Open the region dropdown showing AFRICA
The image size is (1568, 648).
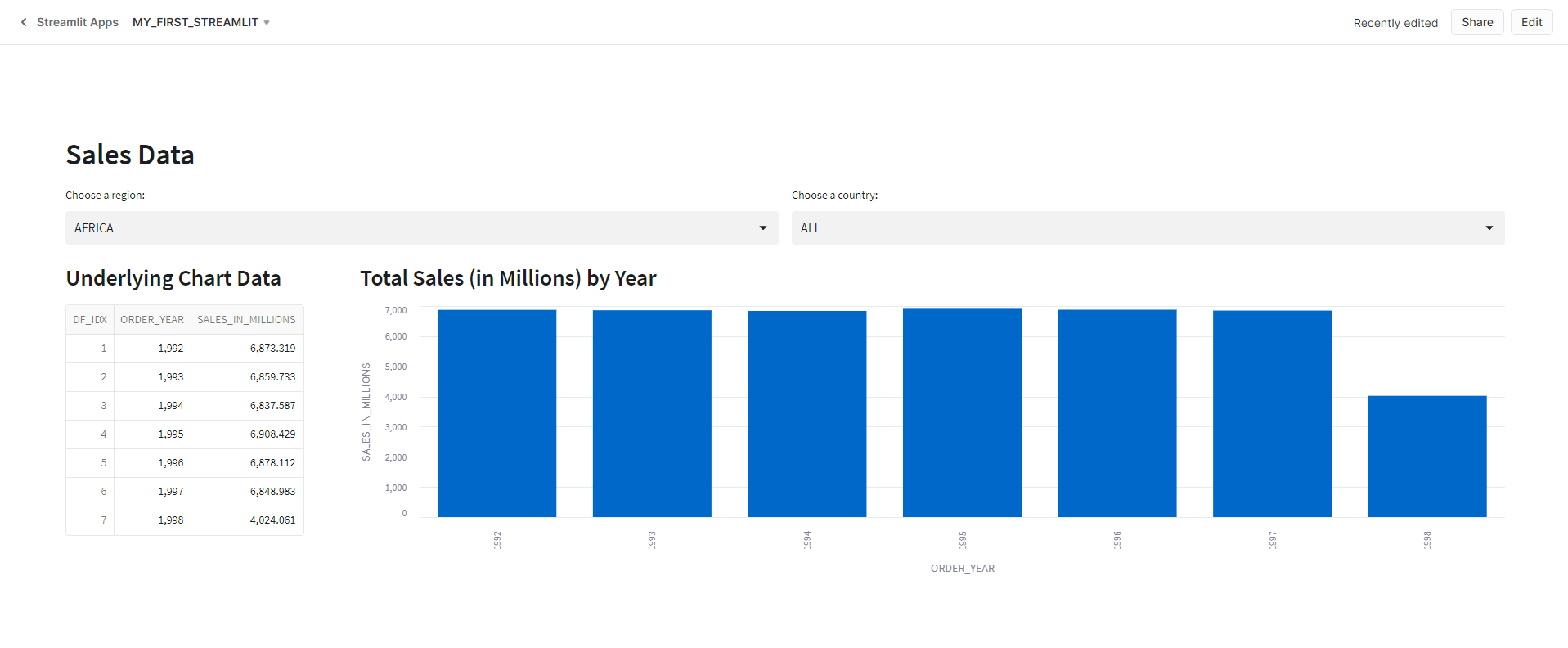[x=421, y=228]
